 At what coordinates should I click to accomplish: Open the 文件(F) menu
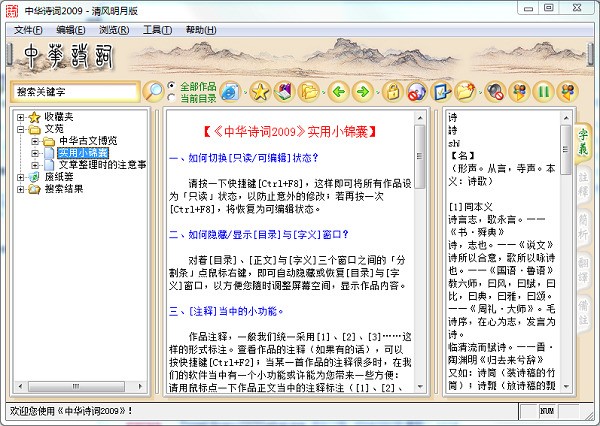click(28, 30)
